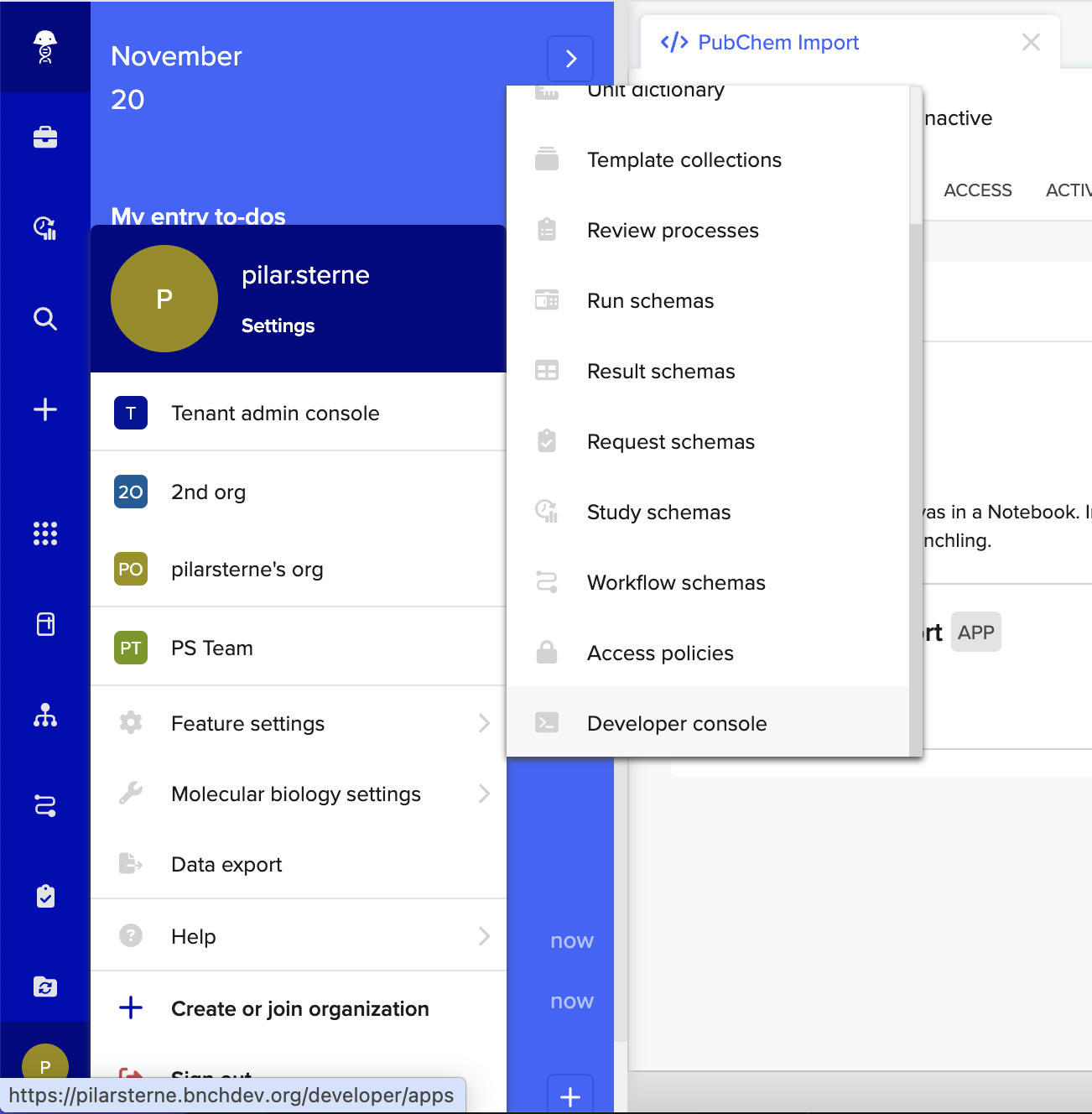Image resolution: width=1092 pixels, height=1114 pixels.
Task: Open the applications grid icon in sidebar
Action: point(45,534)
